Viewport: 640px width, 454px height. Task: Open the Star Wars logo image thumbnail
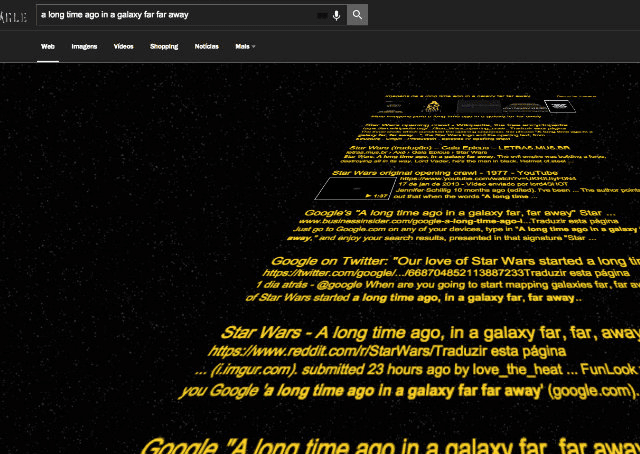pos(433,107)
